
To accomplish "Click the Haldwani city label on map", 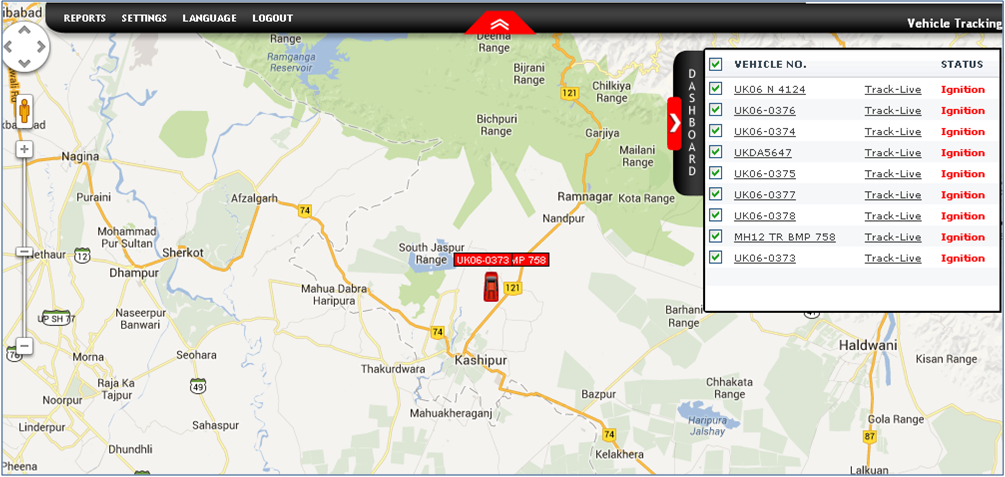I will [868, 345].
